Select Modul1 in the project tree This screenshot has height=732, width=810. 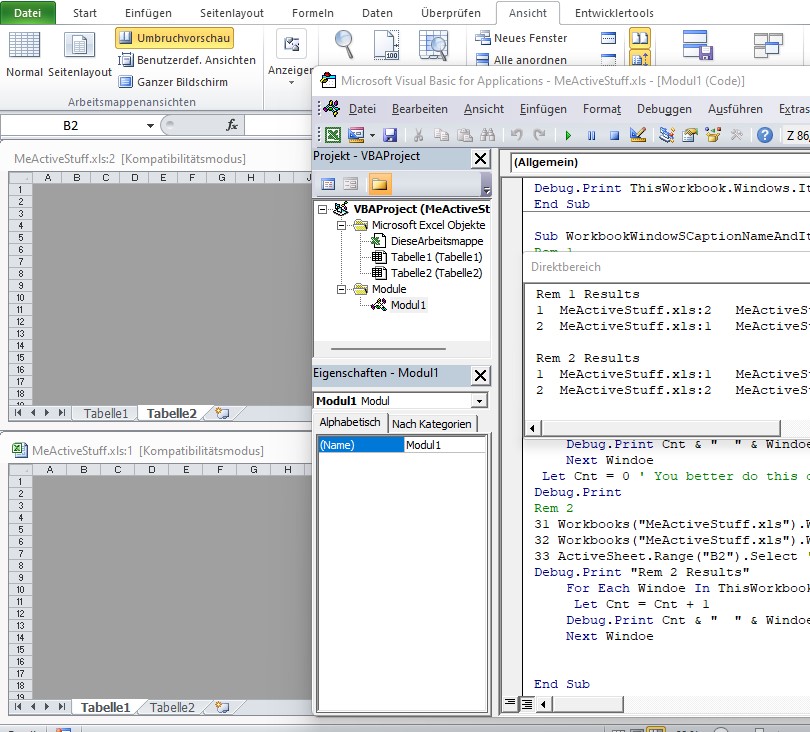pos(408,305)
